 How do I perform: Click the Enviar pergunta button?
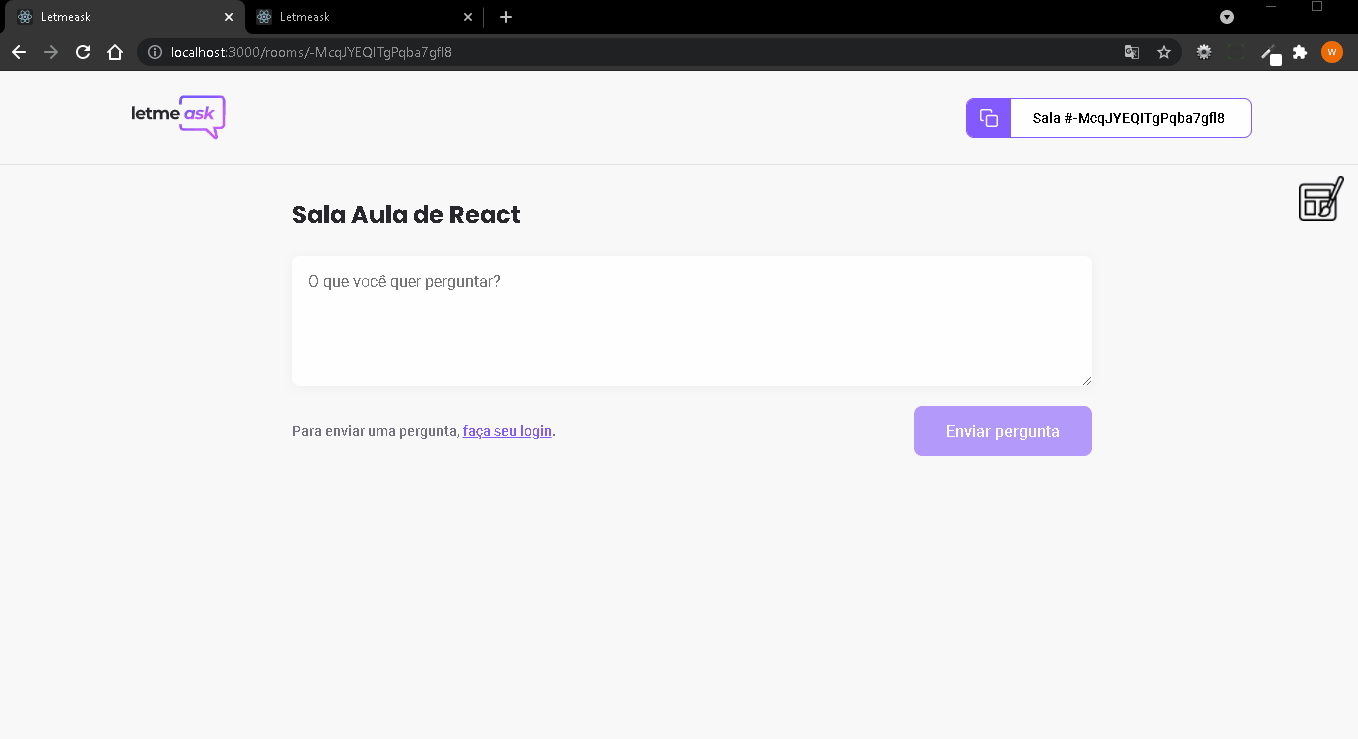pos(1003,431)
